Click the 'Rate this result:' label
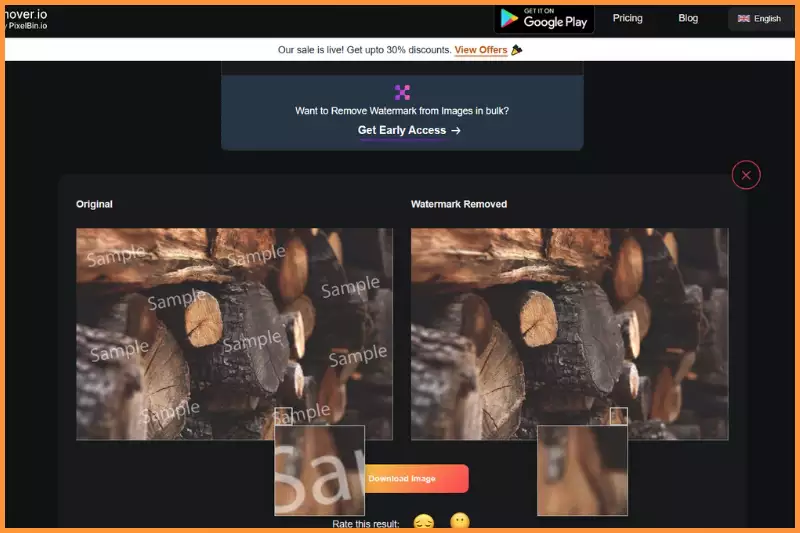 coord(366,523)
